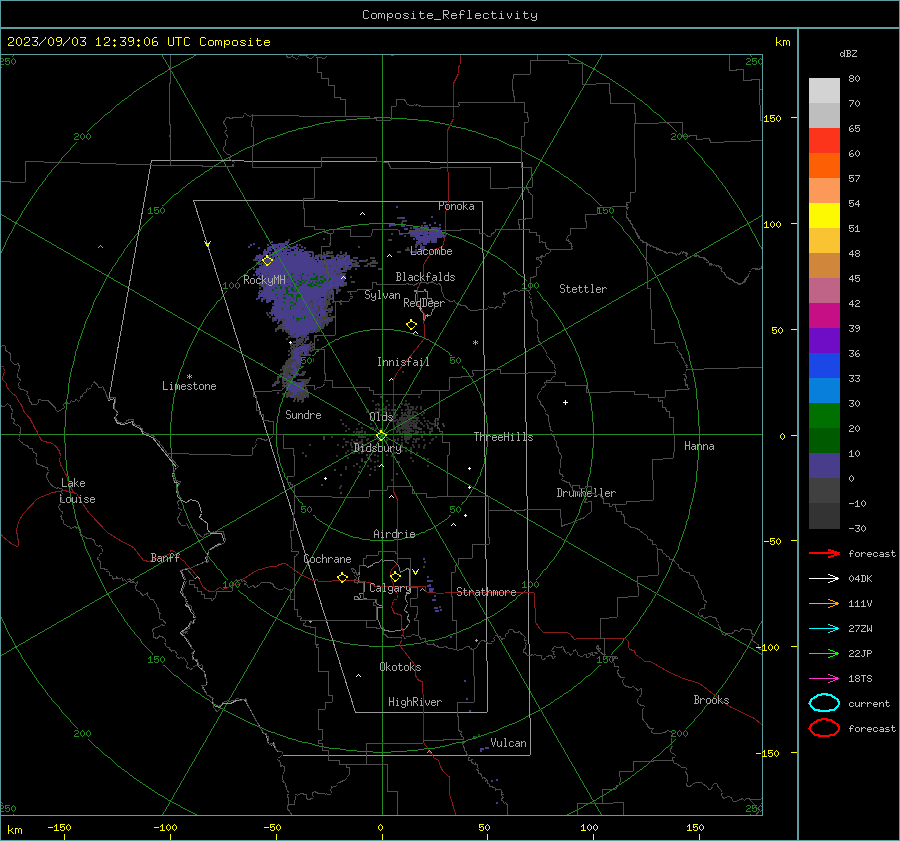Select the 54 dBZ yellow swatch
The height and width of the screenshot is (841, 900).
click(x=824, y=215)
